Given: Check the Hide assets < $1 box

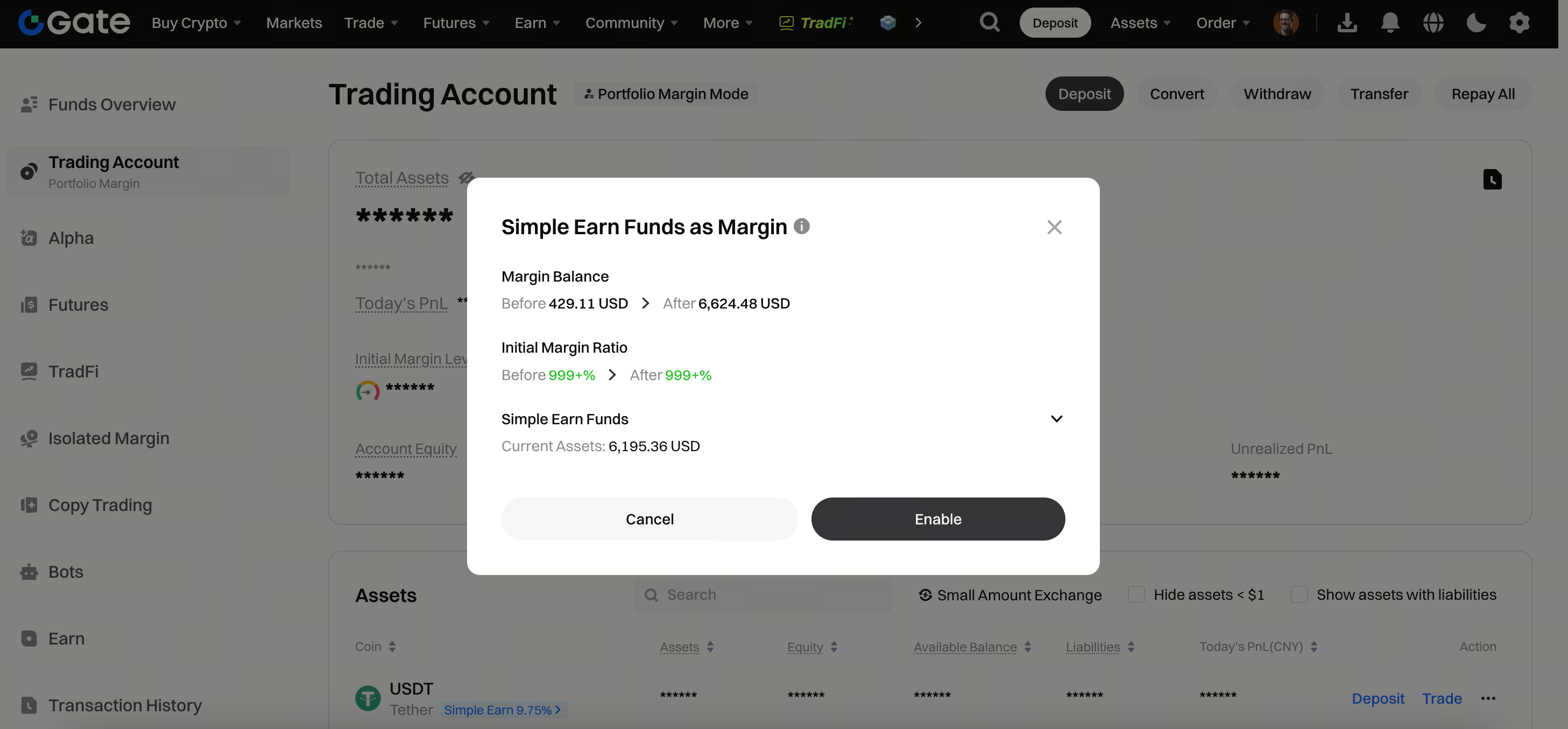Looking at the screenshot, I should click(x=1136, y=594).
